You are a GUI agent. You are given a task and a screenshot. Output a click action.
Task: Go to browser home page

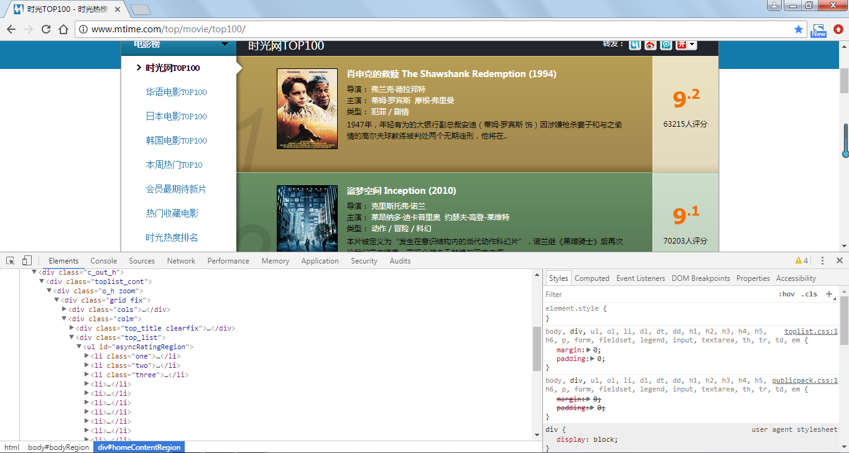(64, 29)
